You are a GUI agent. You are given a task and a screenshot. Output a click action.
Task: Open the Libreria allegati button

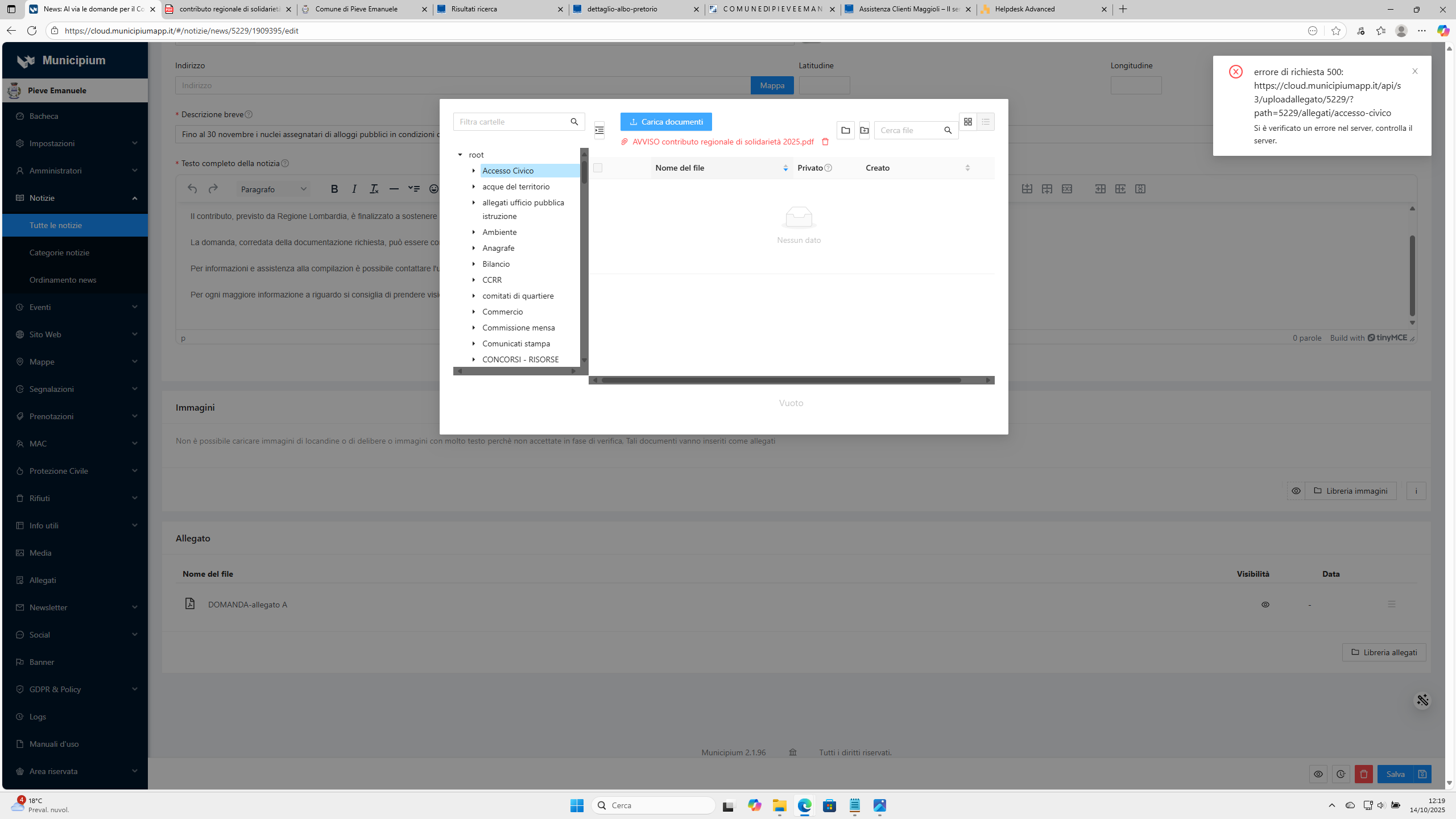1384,652
